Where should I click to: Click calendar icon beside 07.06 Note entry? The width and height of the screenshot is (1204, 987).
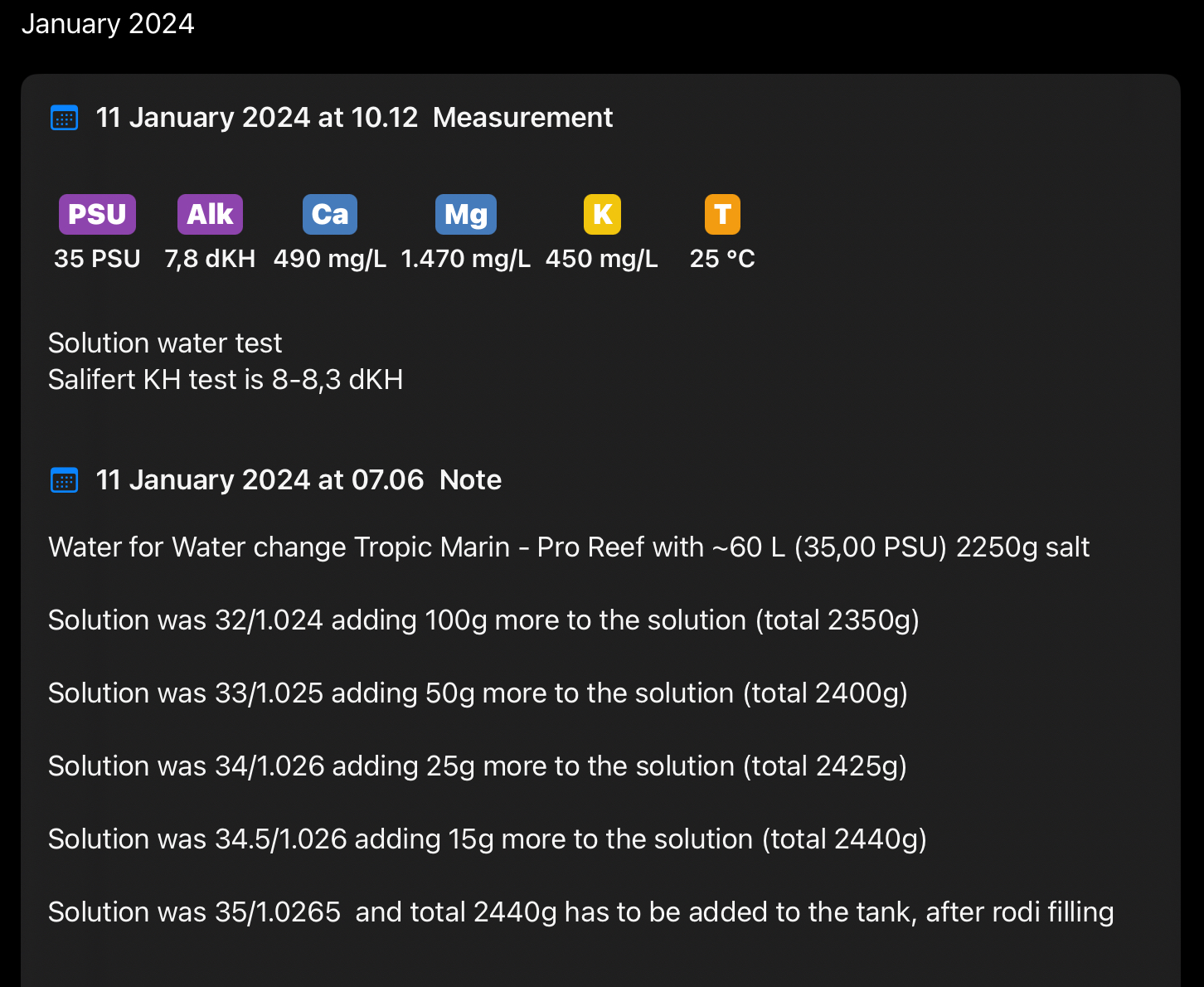[x=65, y=480]
